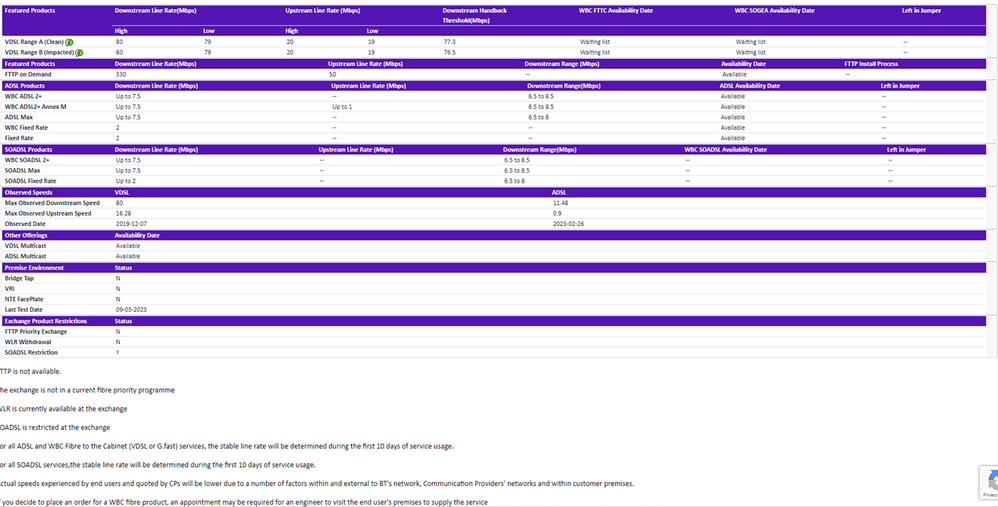Viewport: 998px width, 507px height.
Task: Click the Premise Environment section header
Action: point(34,268)
